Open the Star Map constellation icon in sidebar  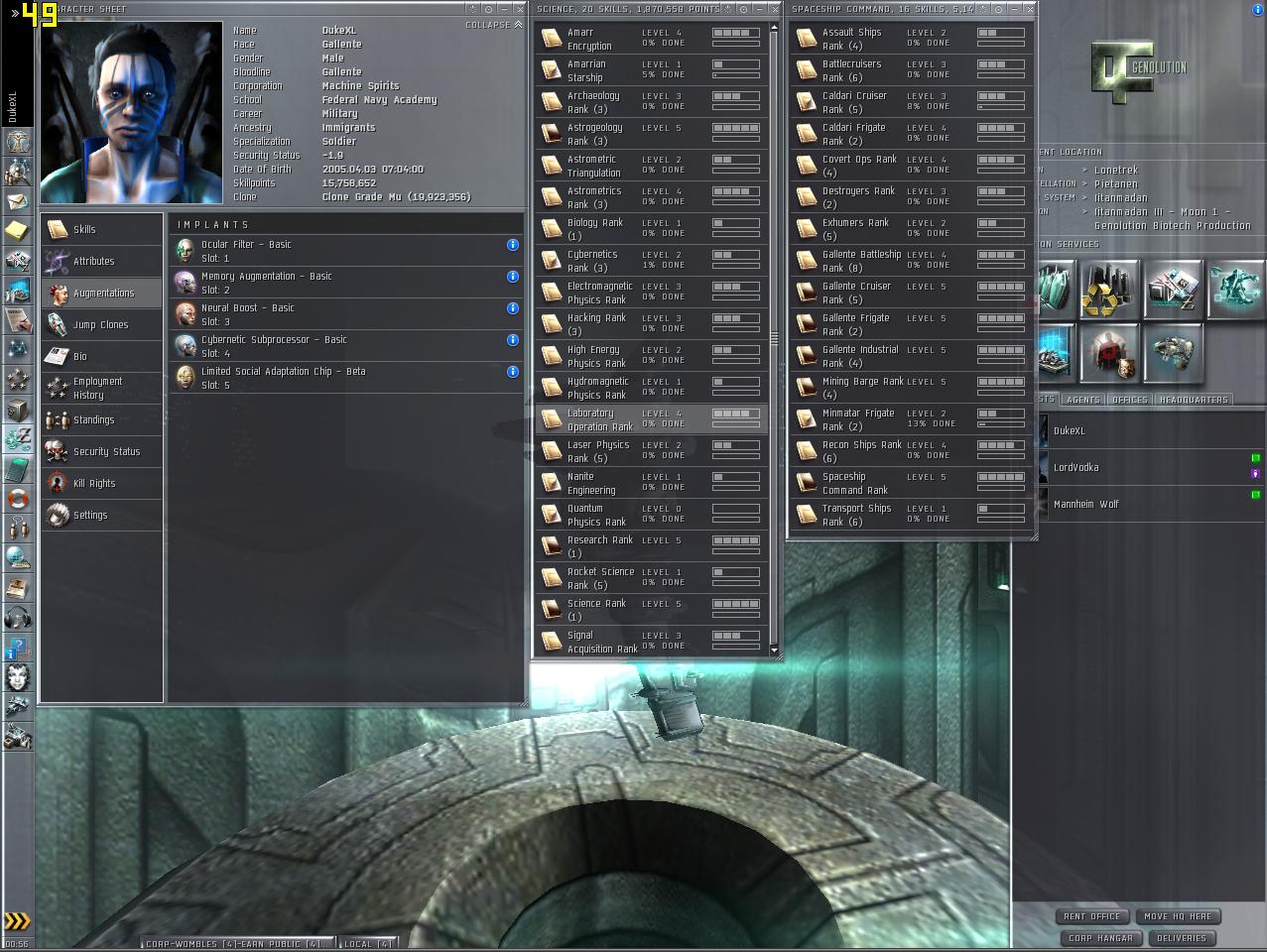[18, 349]
